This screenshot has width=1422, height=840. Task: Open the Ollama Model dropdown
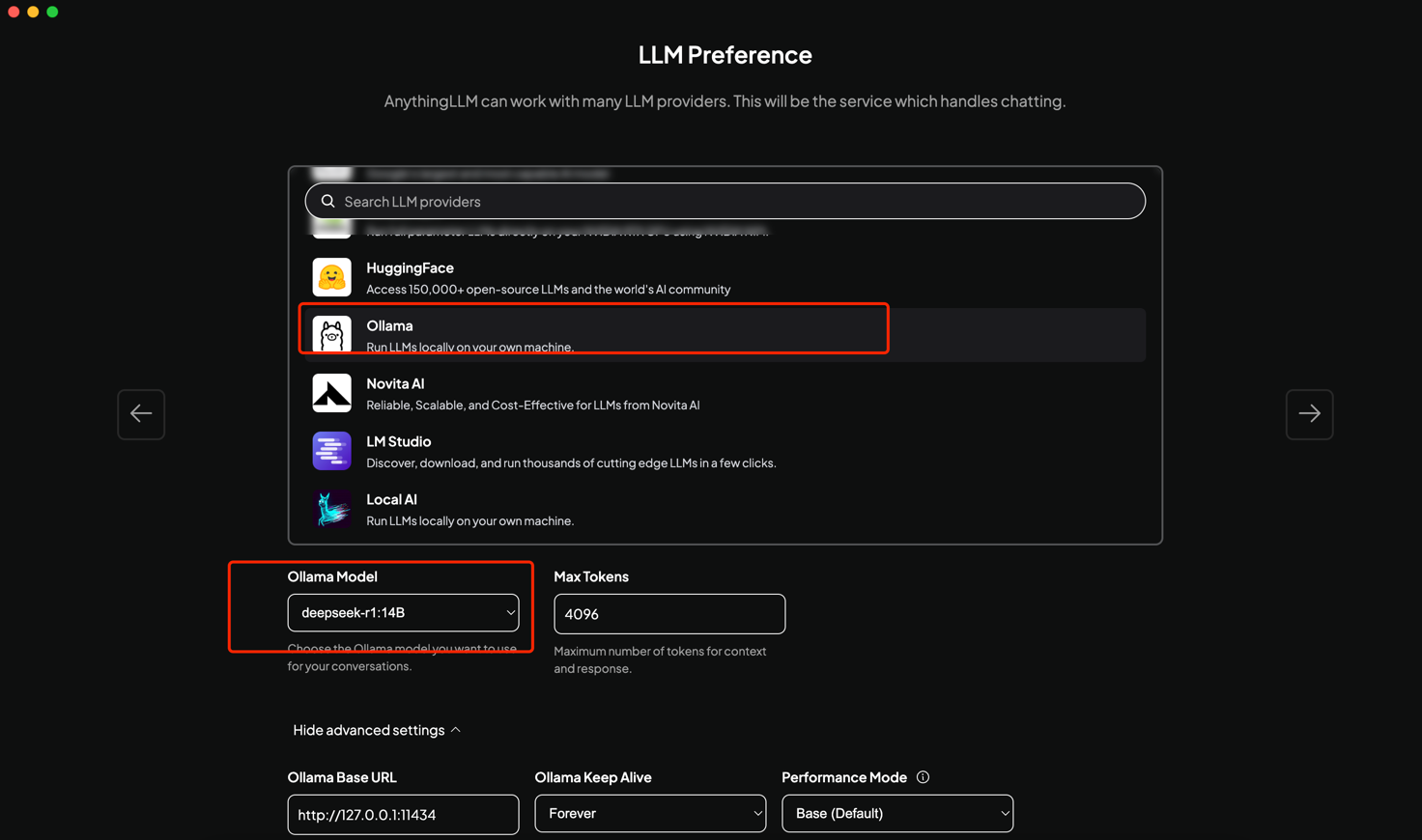click(403, 612)
